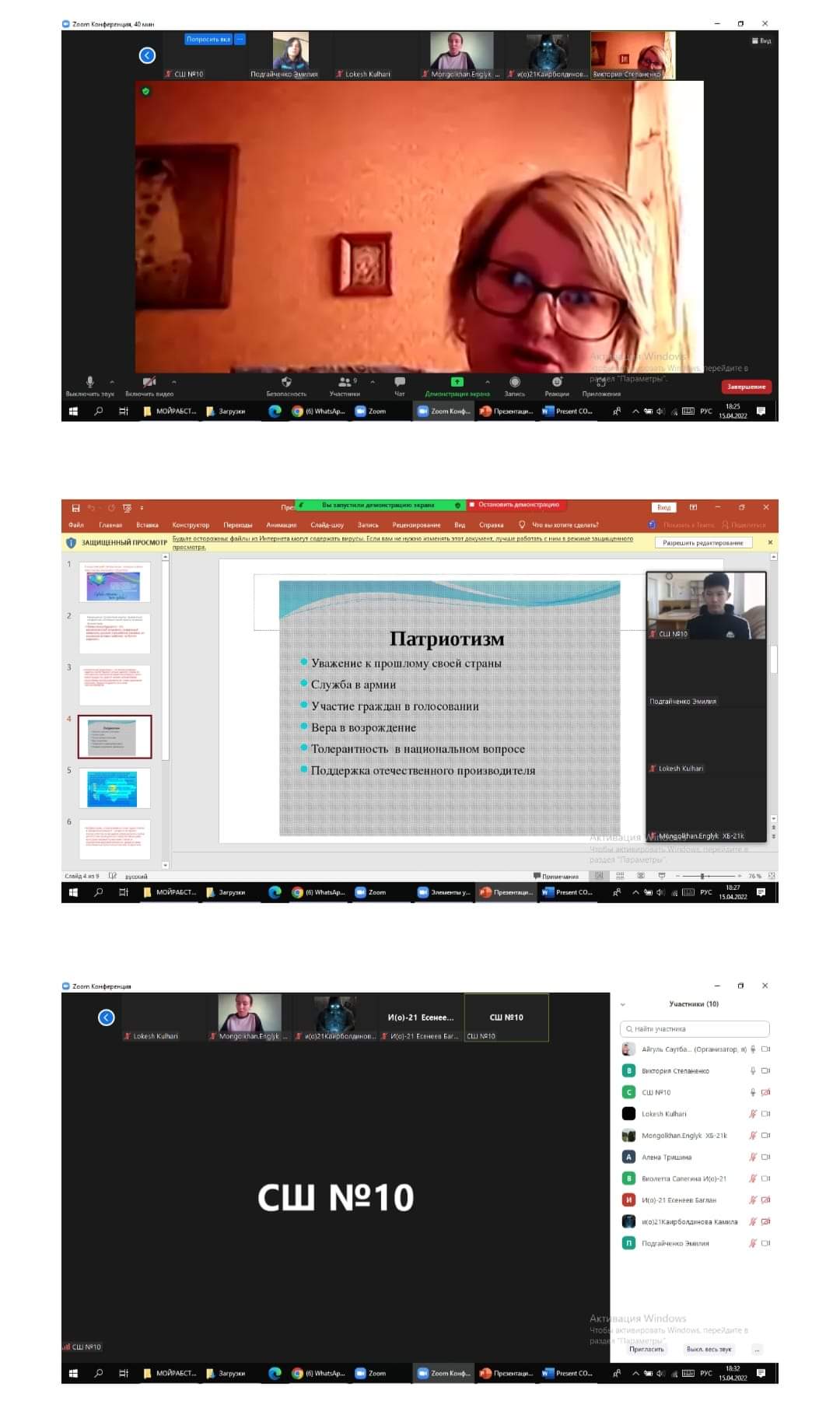Click the spell check icon in status bar
Viewport: 840px width, 1401px height.
coord(113,876)
